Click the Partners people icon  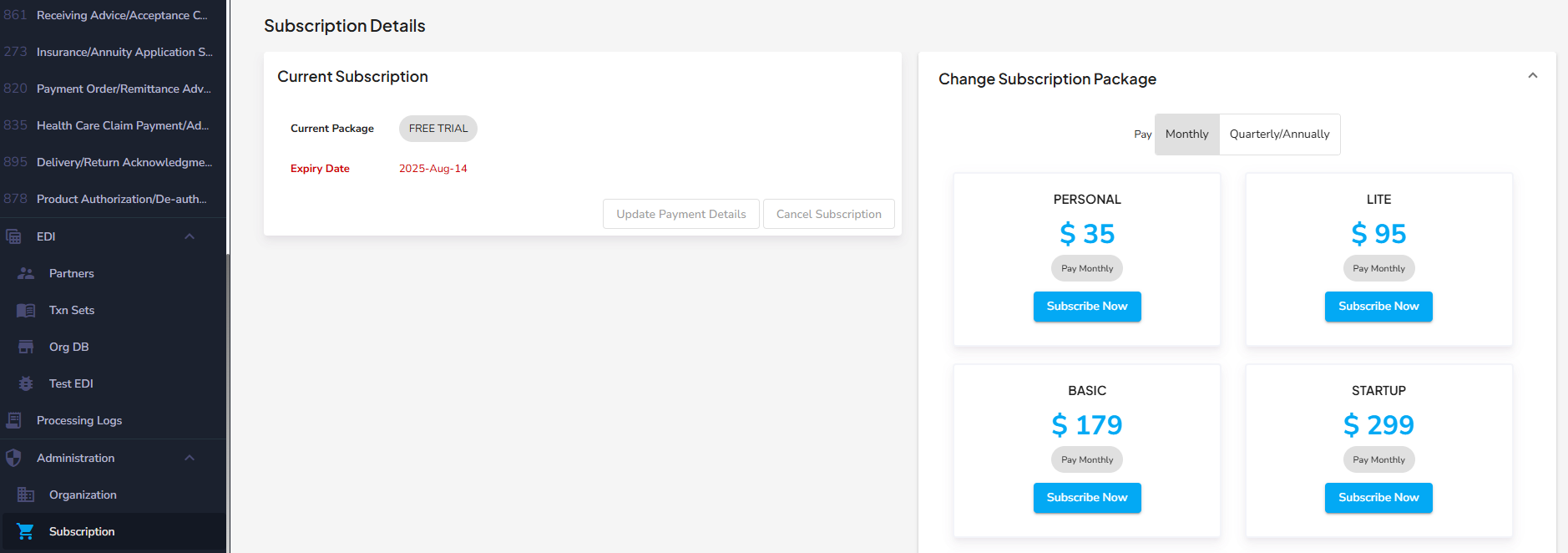[x=26, y=273]
